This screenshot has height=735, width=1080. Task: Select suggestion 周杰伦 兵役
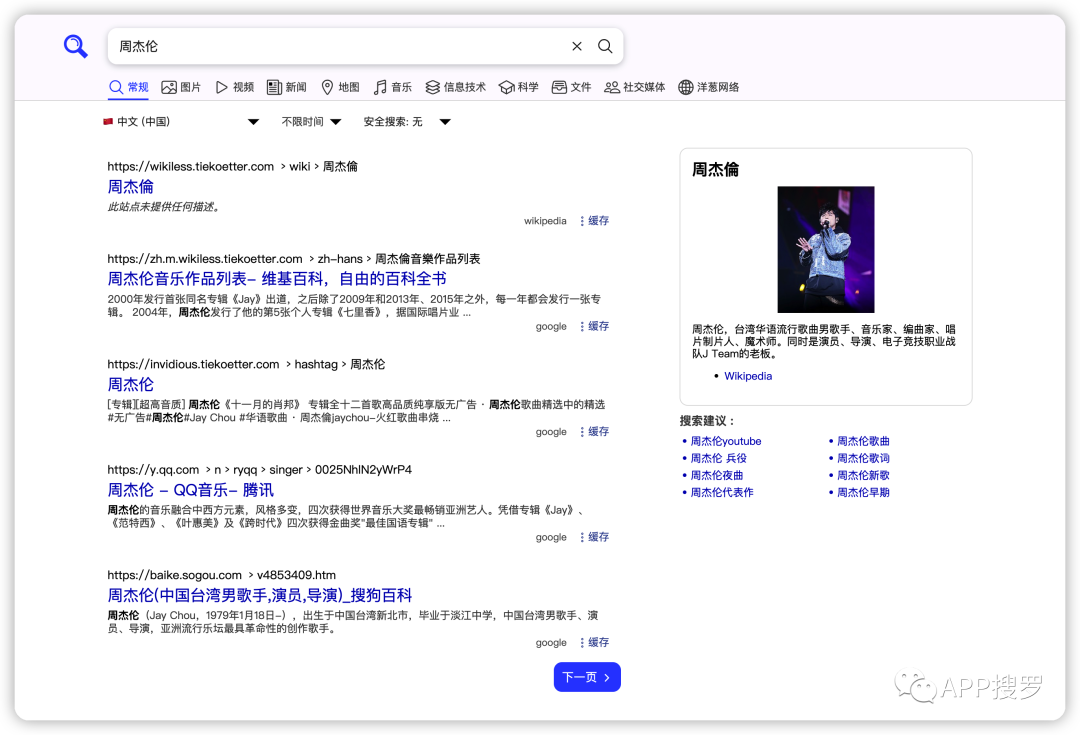(x=718, y=458)
